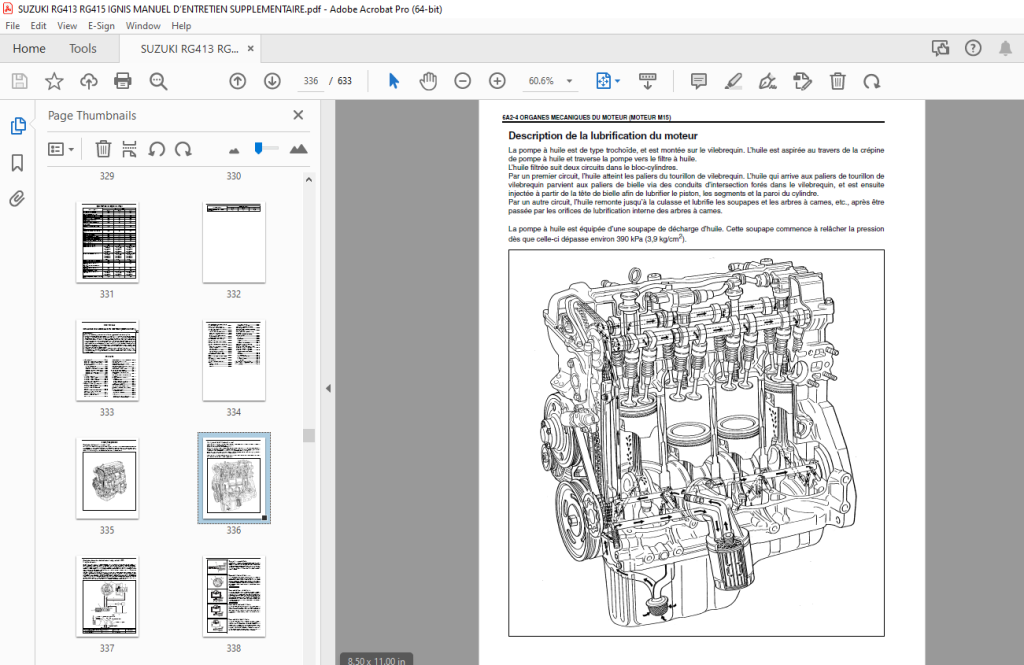The width and height of the screenshot is (1024, 665).
Task: Bookmark file with the star icon
Action: tap(54, 81)
